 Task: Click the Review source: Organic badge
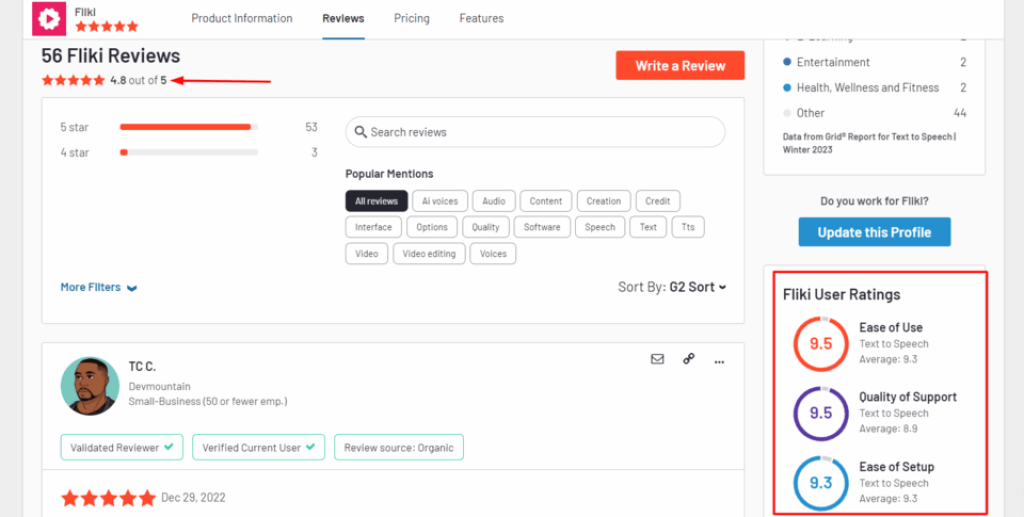[x=398, y=447]
